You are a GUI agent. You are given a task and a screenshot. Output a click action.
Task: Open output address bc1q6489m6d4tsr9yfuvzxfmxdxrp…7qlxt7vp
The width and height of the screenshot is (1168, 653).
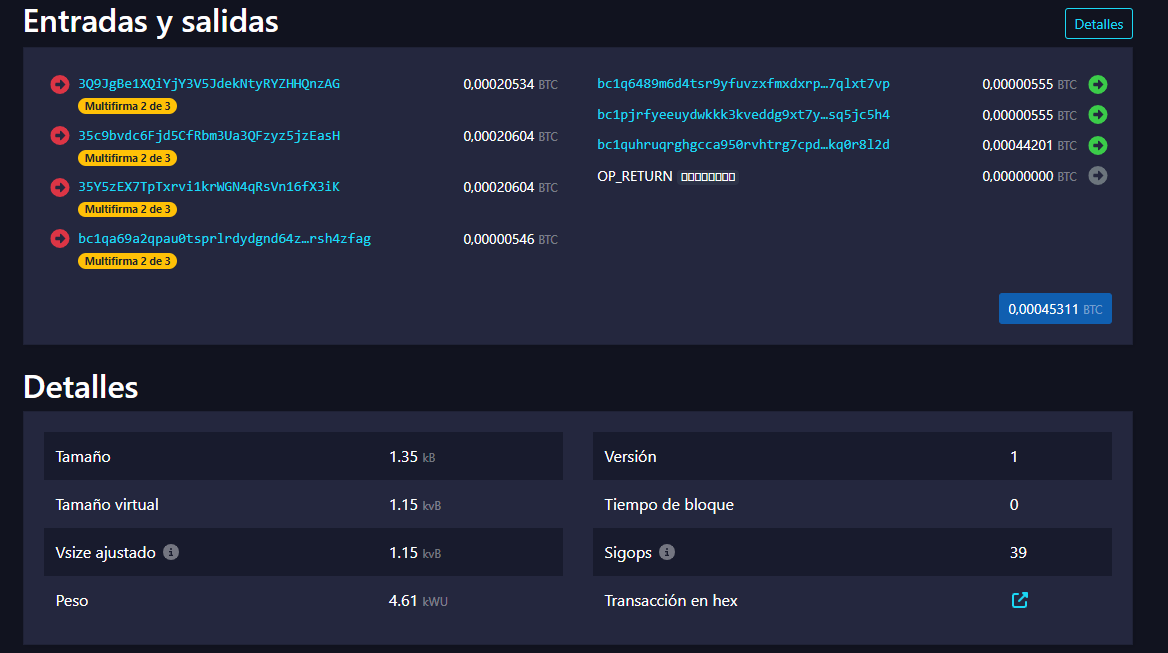tap(743, 84)
